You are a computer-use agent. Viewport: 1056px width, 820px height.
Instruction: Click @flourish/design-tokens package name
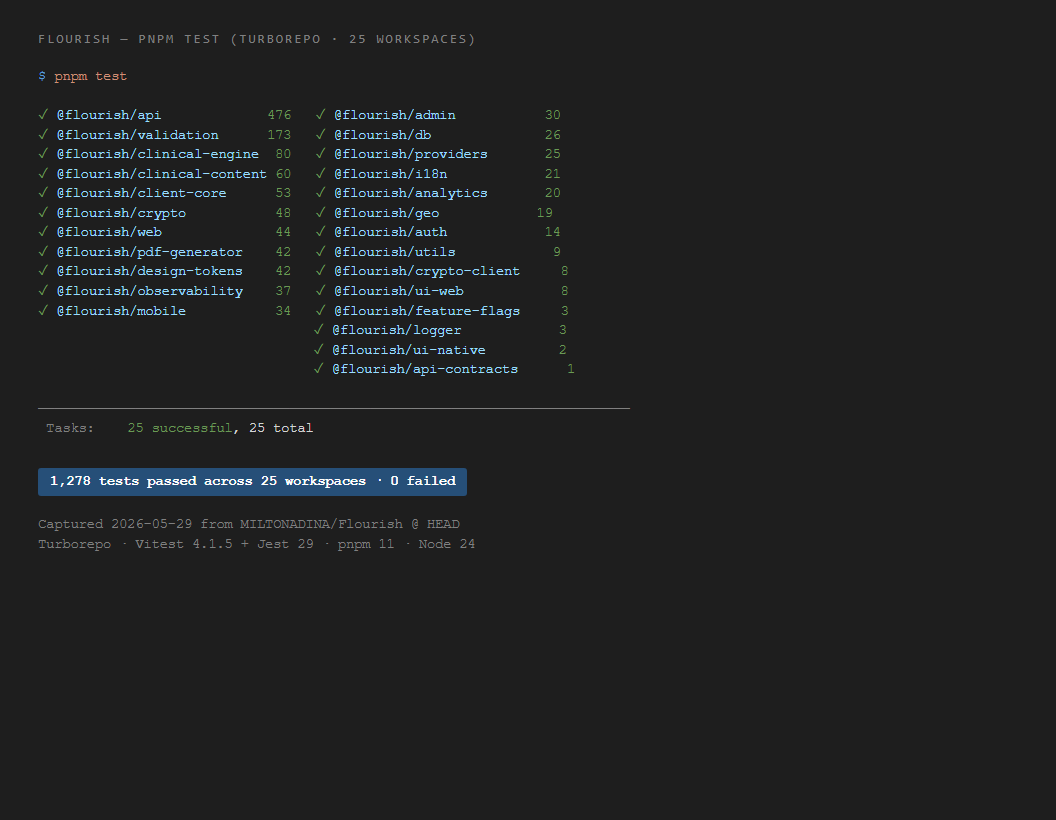pos(150,271)
